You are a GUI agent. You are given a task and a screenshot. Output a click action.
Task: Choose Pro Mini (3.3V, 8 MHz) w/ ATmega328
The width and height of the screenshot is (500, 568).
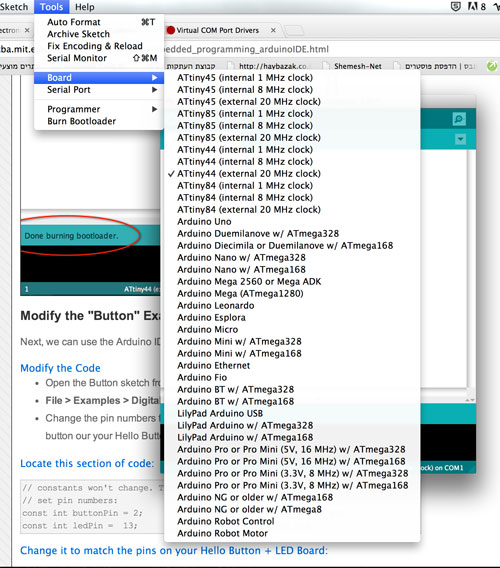pyautogui.click(x=292, y=473)
